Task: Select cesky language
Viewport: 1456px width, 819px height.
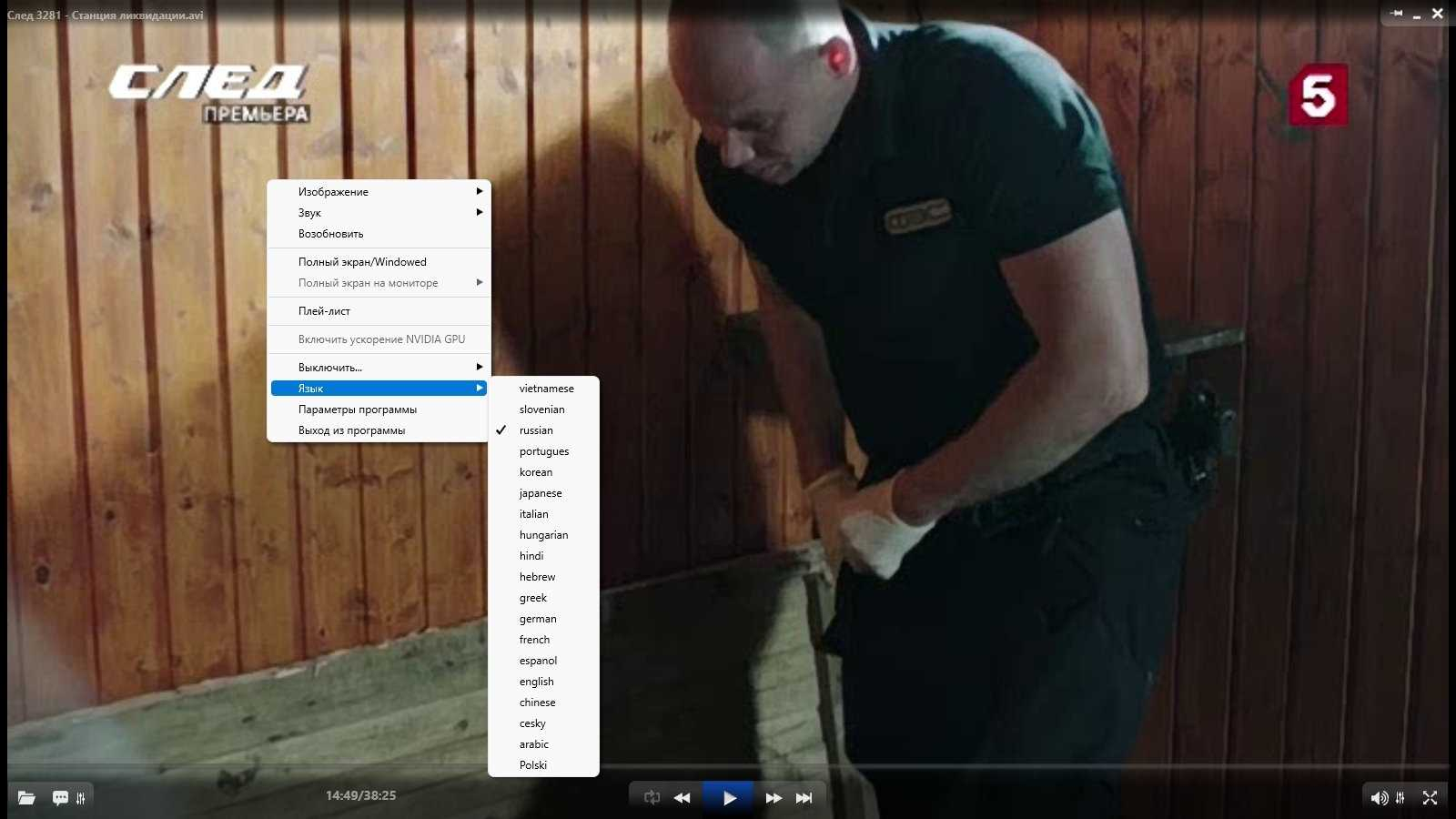Action: 543,723
